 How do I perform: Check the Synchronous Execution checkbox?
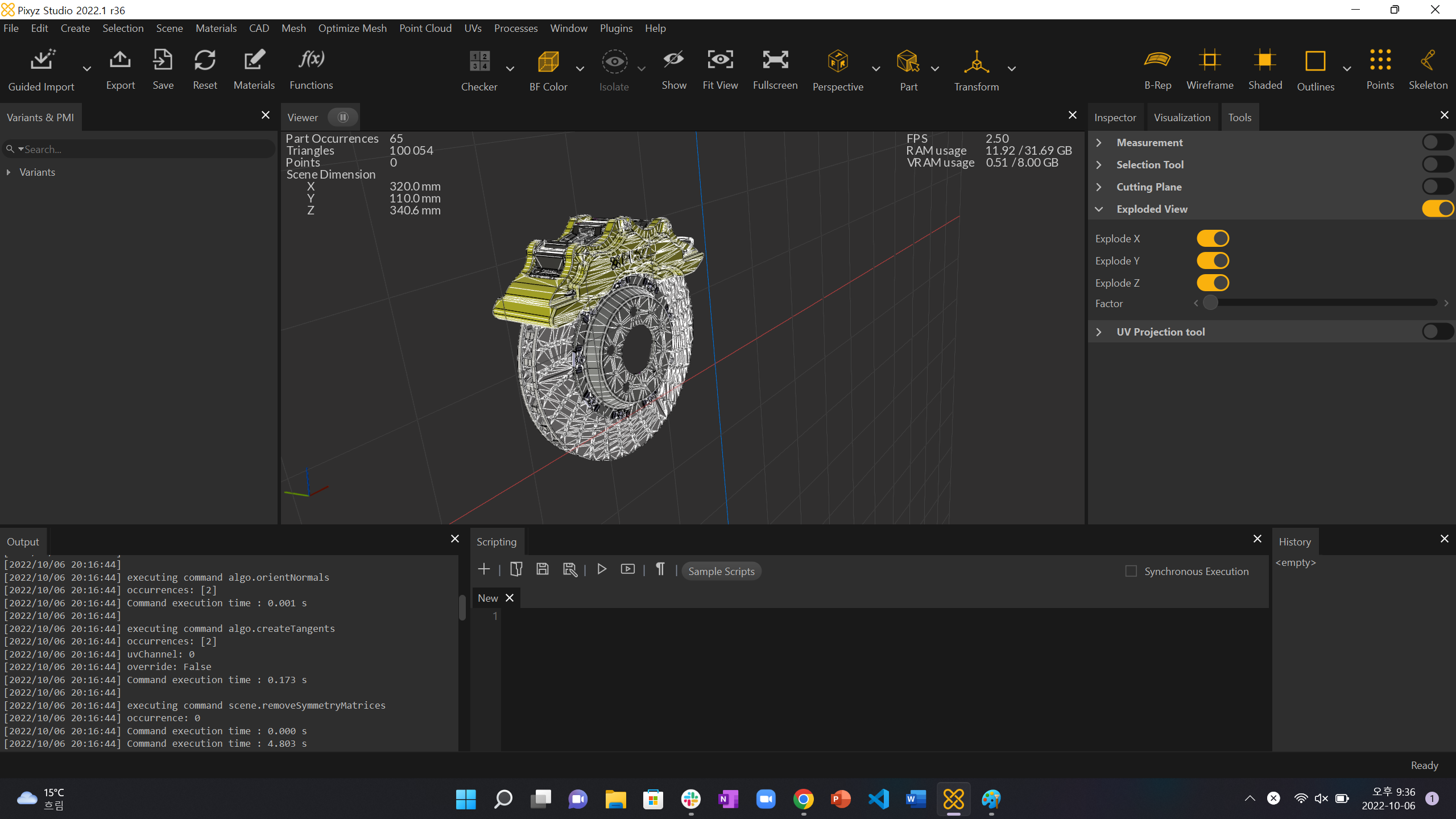tap(1131, 571)
